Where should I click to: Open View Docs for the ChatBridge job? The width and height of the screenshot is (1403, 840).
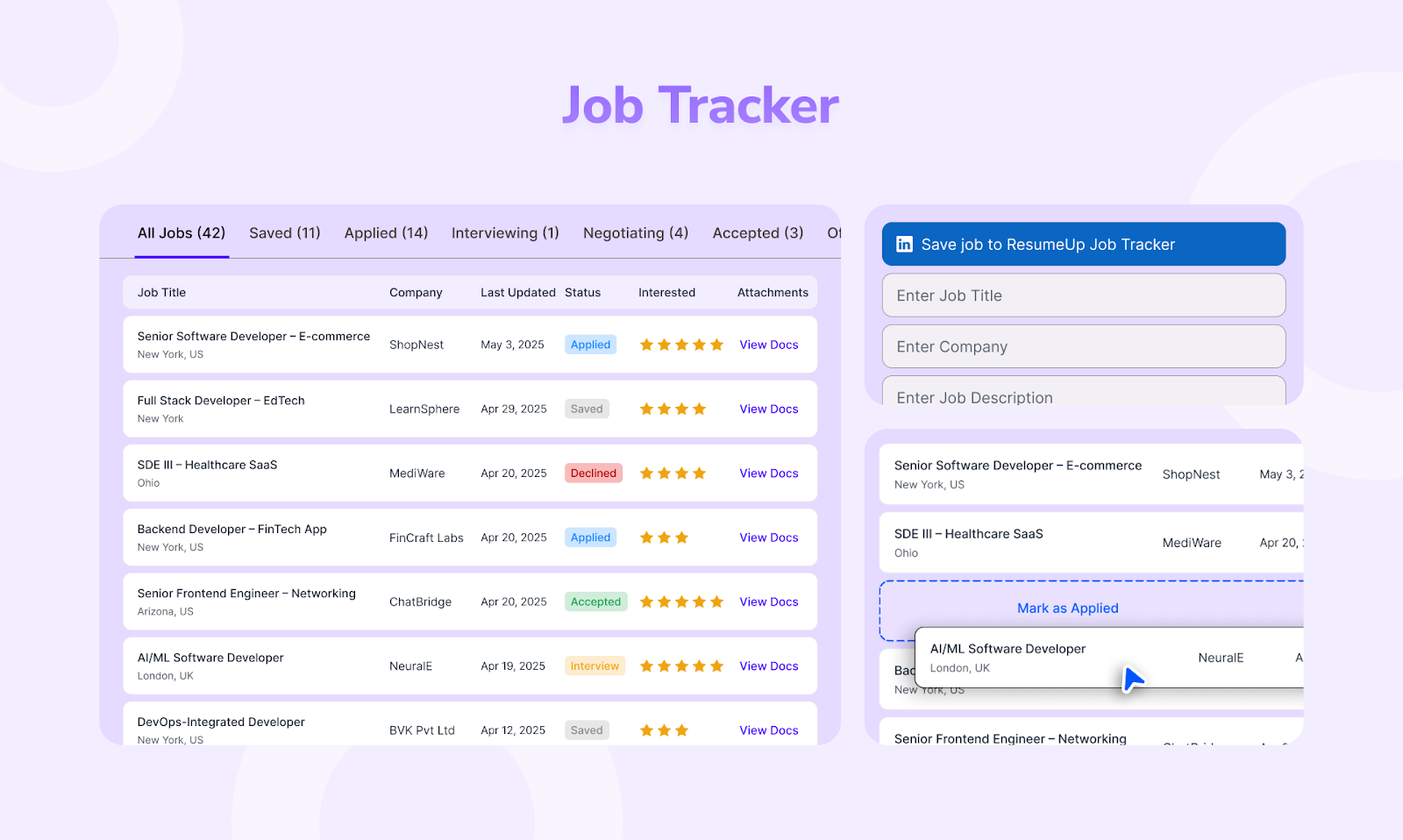pos(768,602)
